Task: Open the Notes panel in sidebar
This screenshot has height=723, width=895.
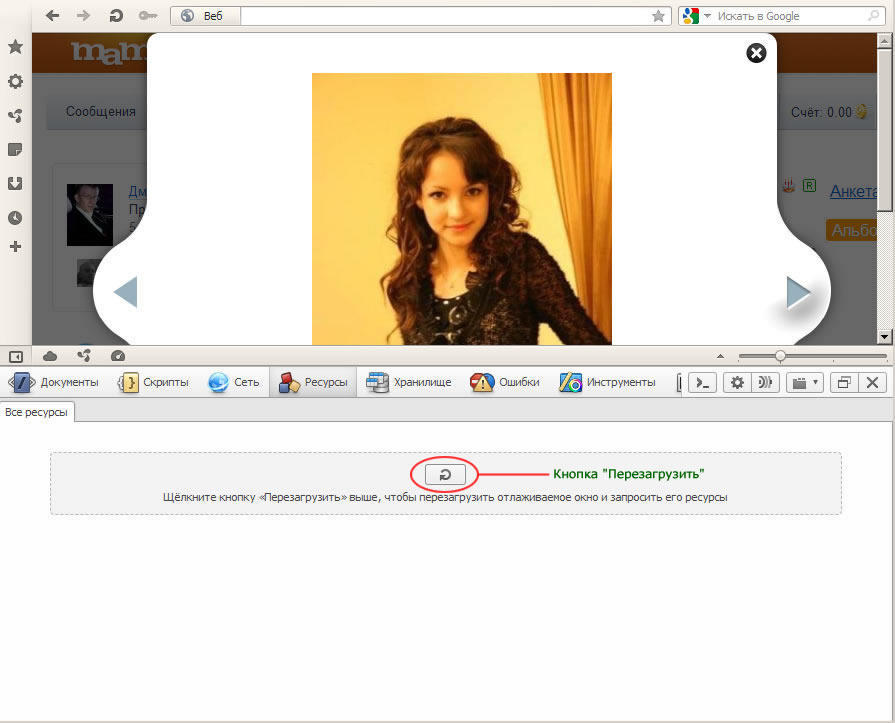Action: tap(15, 149)
